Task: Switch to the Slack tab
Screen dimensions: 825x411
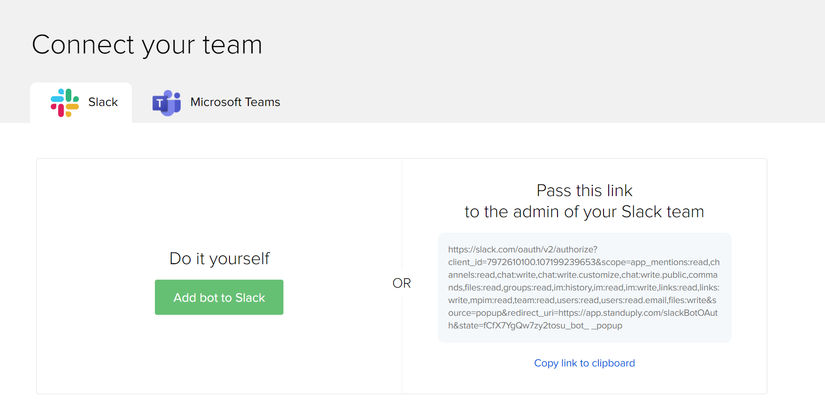Action: click(81, 103)
